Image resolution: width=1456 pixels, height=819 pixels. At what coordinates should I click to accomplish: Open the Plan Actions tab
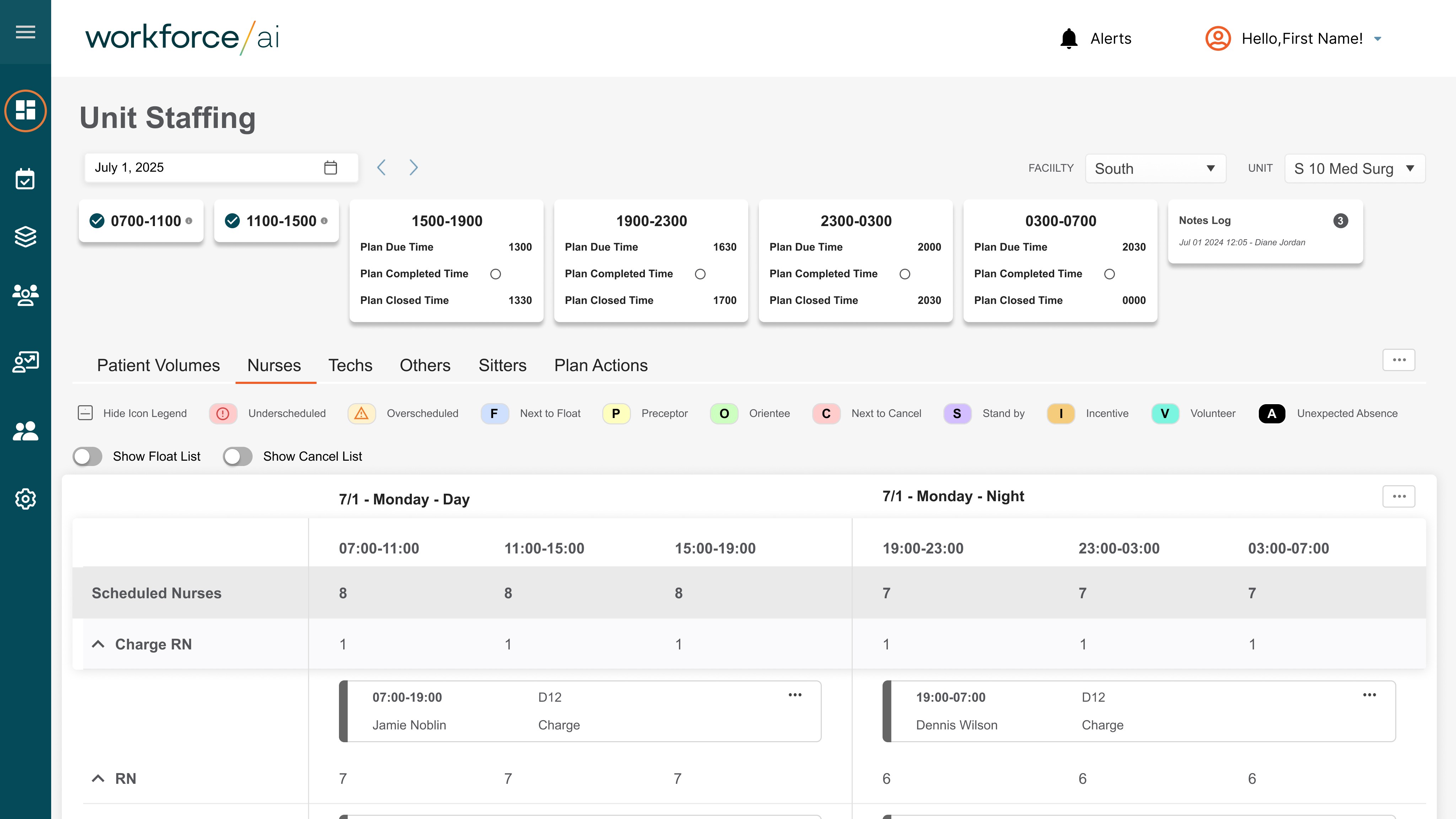[x=600, y=365]
